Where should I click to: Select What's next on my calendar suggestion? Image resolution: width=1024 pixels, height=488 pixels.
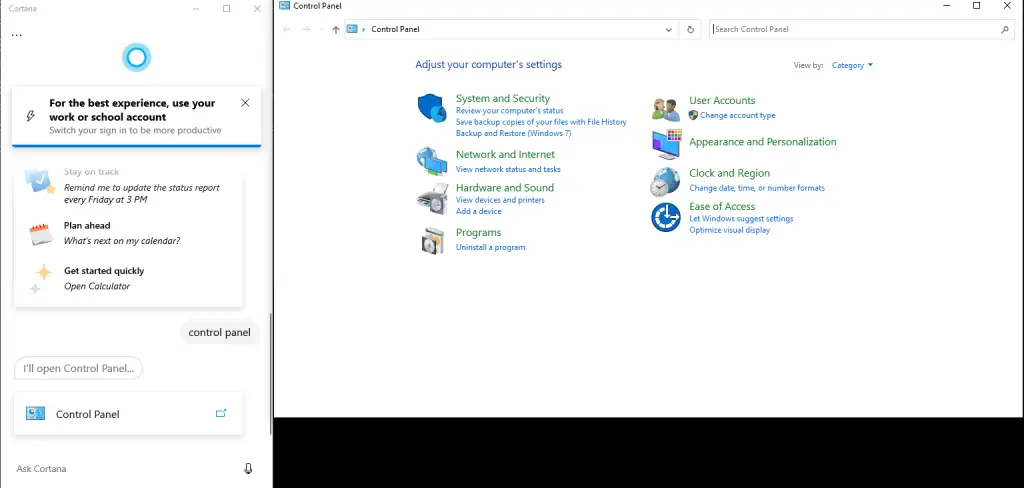[122, 240]
